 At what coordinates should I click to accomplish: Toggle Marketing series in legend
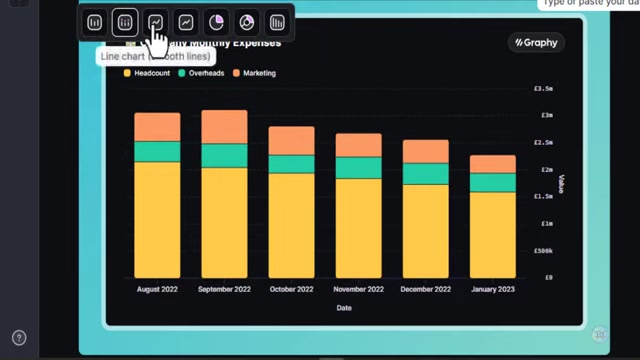click(x=255, y=73)
